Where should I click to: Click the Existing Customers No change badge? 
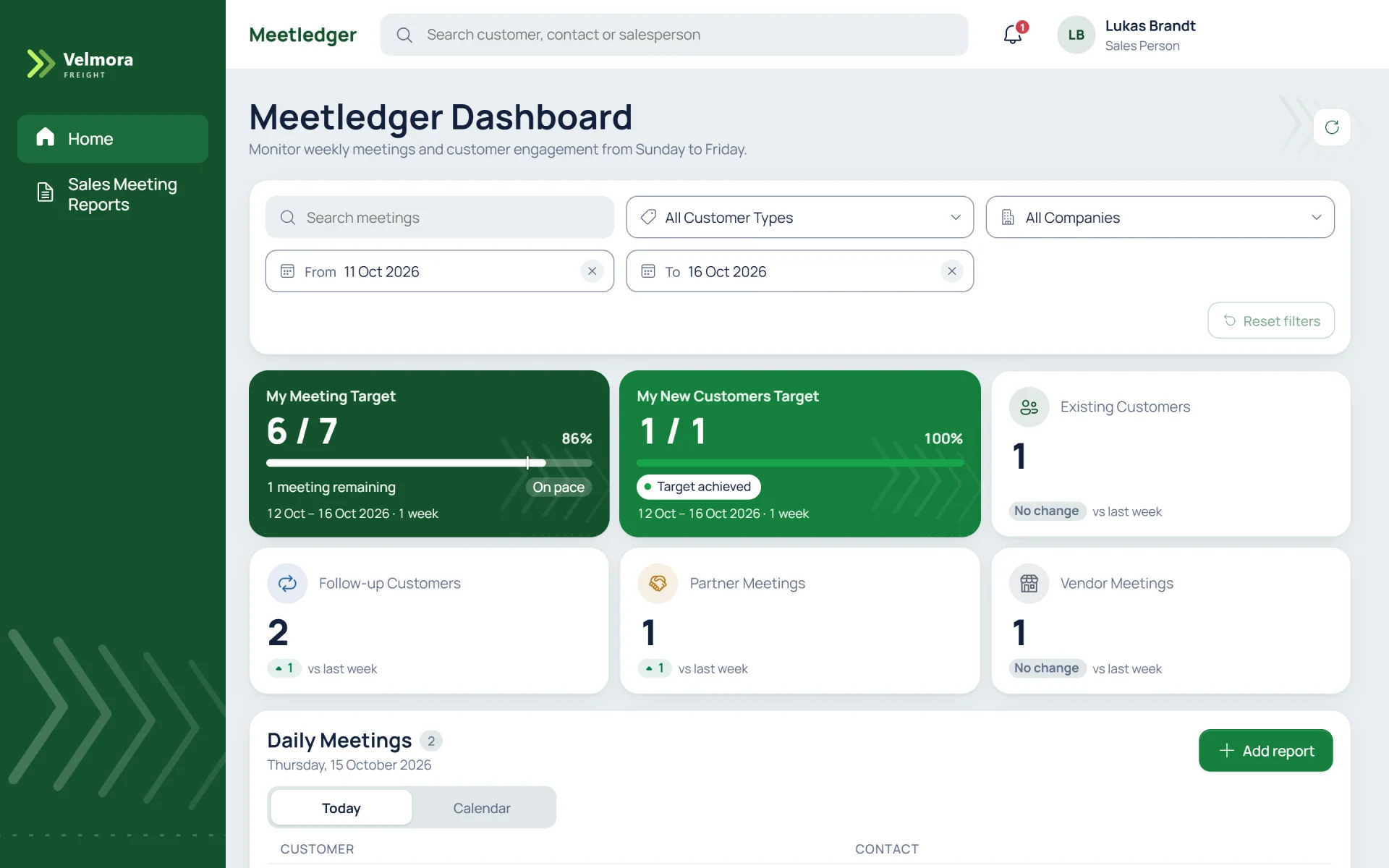click(x=1046, y=511)
